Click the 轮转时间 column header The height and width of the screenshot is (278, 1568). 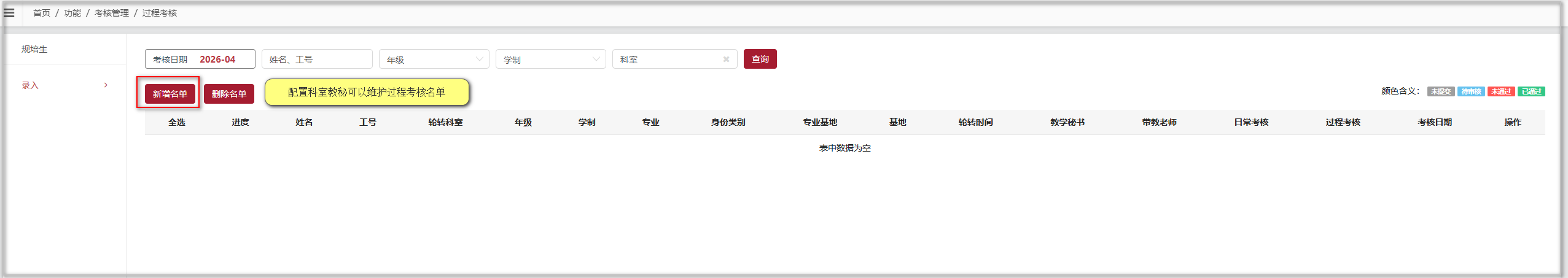pos(976,122)
